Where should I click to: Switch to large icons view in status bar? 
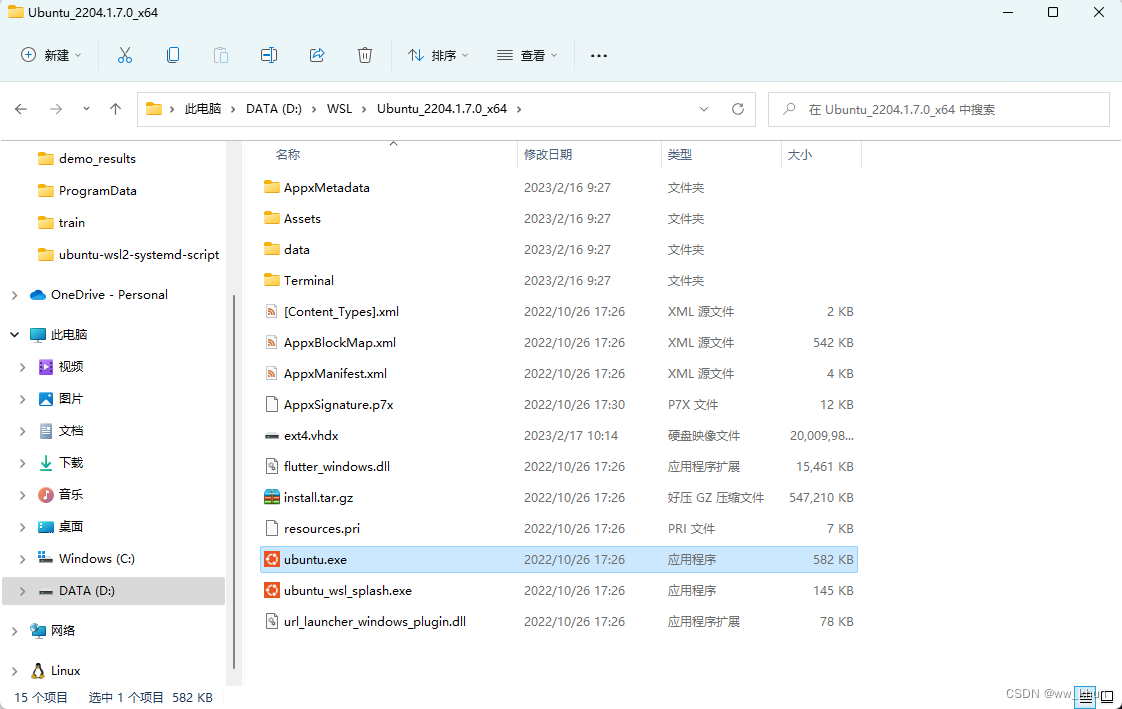(x=1107, y=697)
